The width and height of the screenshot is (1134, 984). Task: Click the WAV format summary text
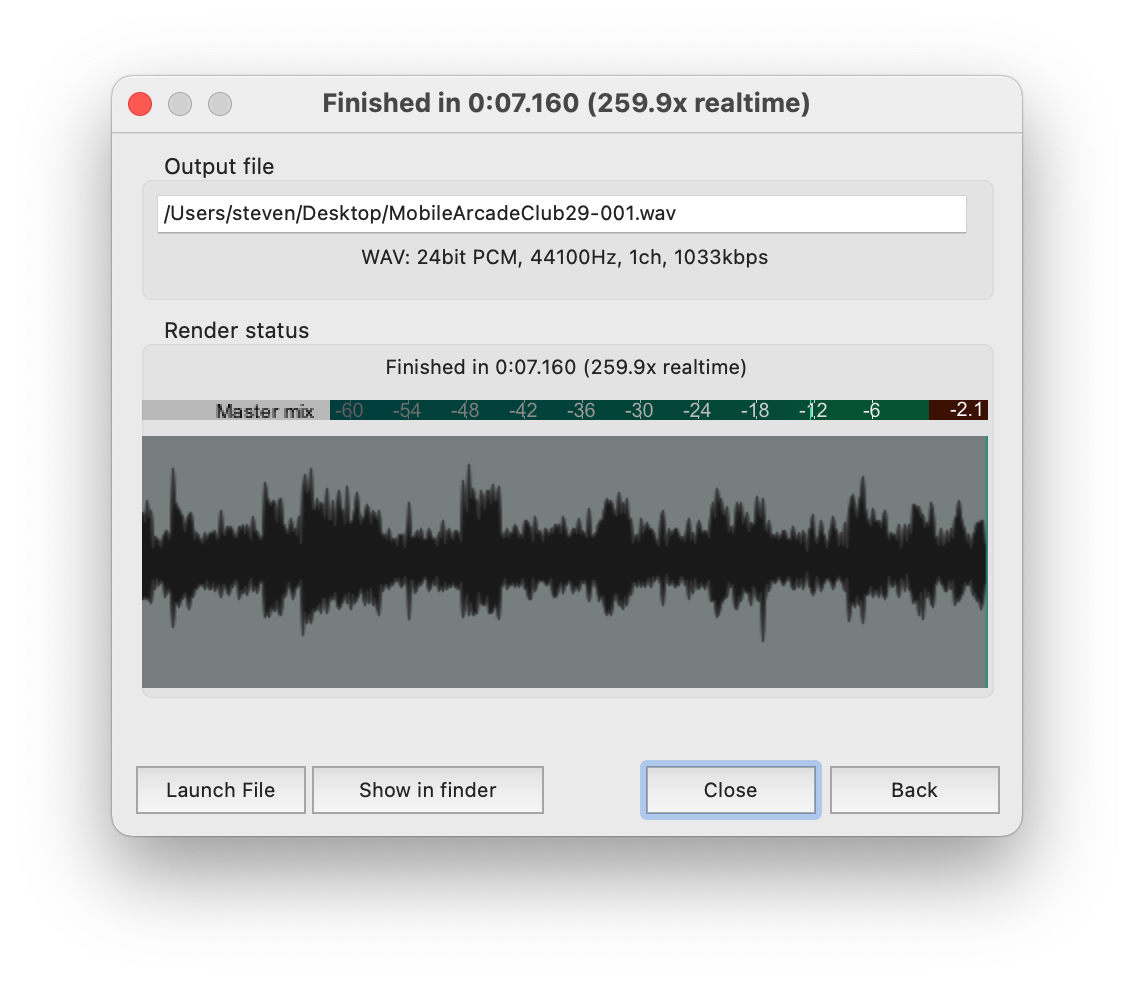tap(565, 257)
